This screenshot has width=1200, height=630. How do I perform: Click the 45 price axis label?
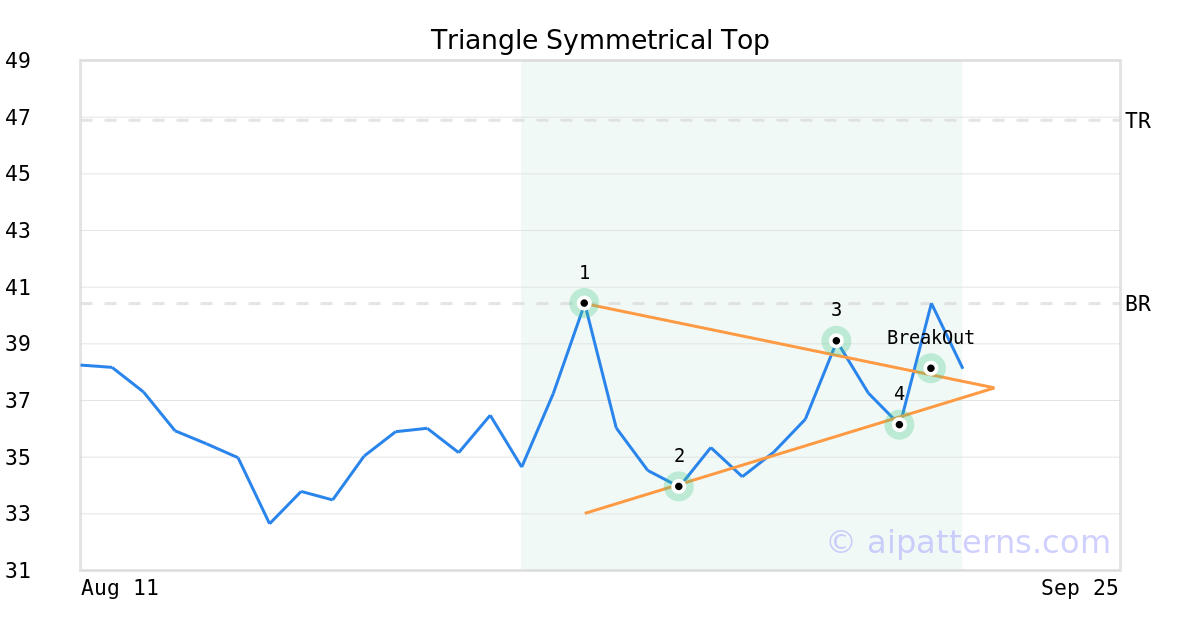pyautogui.click(x=18, y=174)
